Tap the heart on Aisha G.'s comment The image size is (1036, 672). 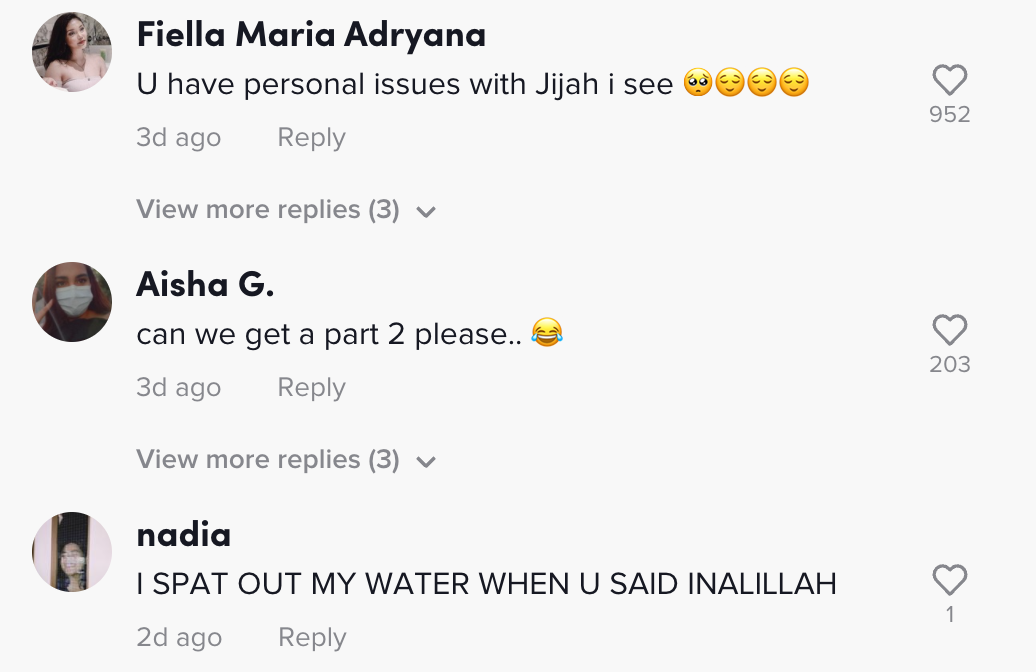coord(949,330)
